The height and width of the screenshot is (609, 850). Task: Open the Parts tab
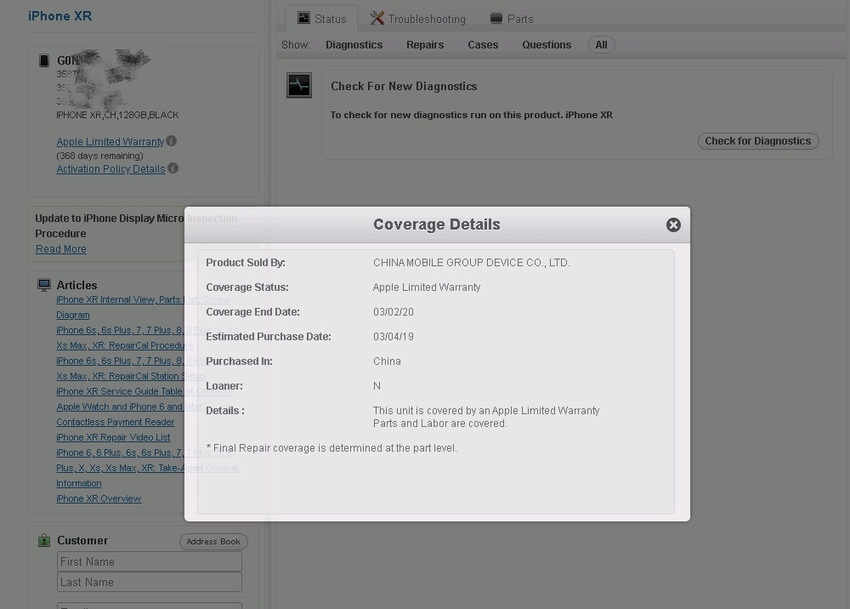coord(511,19)
